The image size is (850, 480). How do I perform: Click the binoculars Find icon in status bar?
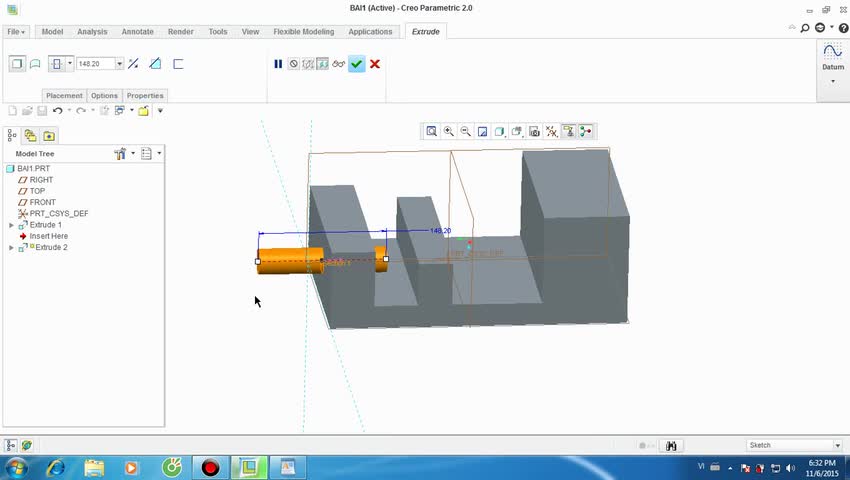(x=671, y=446)
